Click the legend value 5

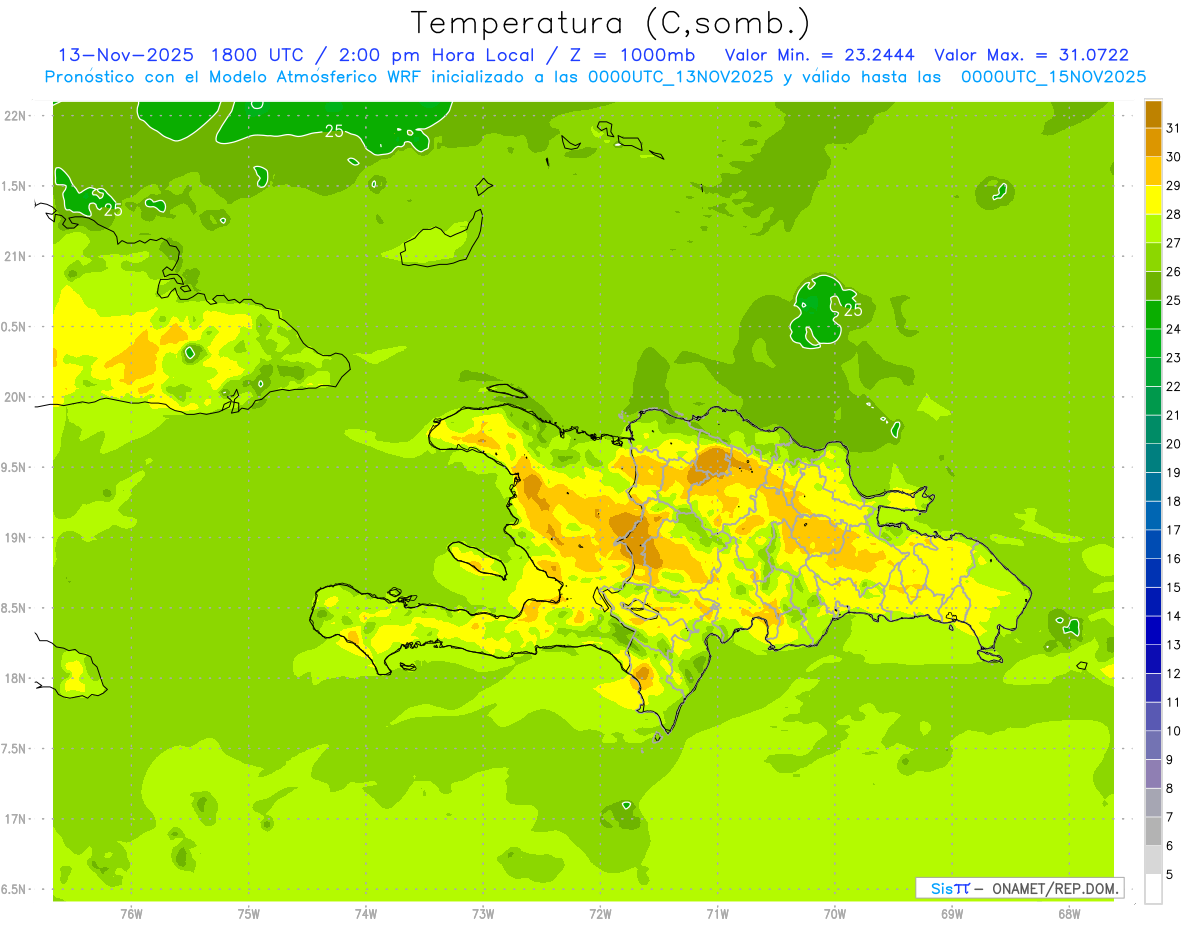coord(1170,875)
